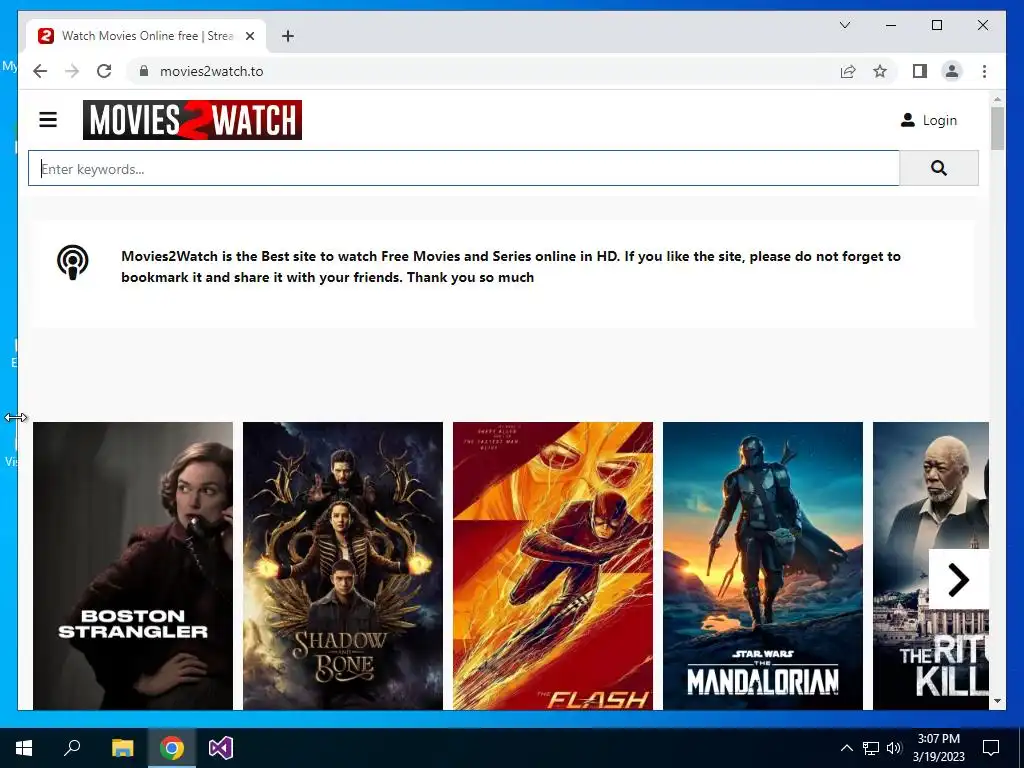Image resolution: width=1024 pixels, height=768 pixels.
Task: Click the page scrollbar up arrow
Action: 997,100
